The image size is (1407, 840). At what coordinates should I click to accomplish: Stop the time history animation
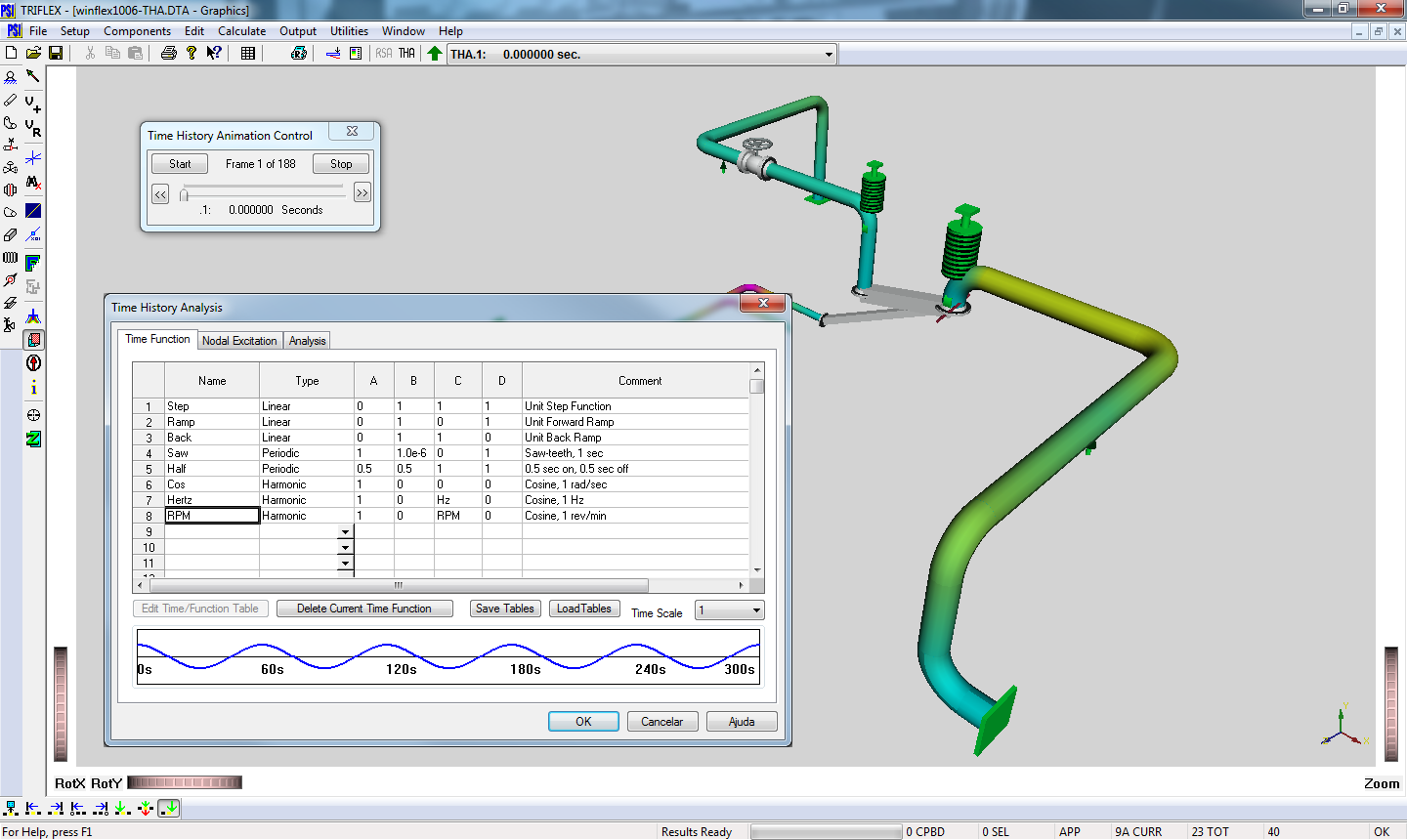coord(341,164)
